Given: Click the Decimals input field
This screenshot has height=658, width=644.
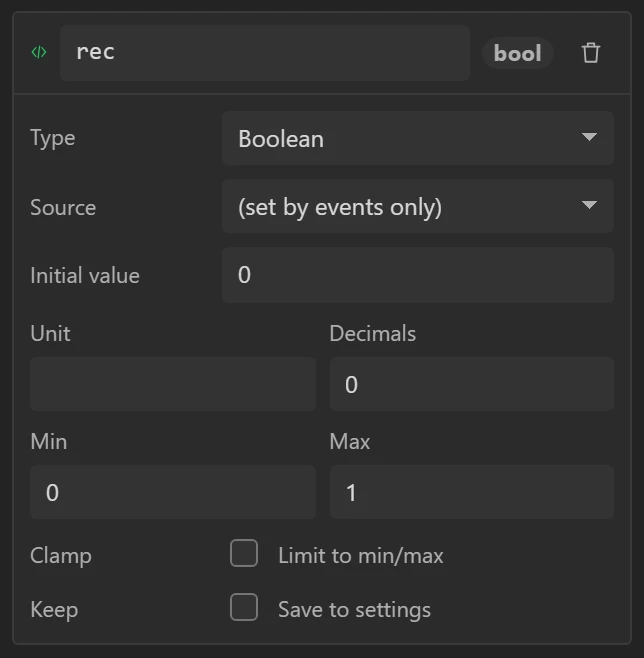Looking at the screenshot, I should tap(472, 384).
